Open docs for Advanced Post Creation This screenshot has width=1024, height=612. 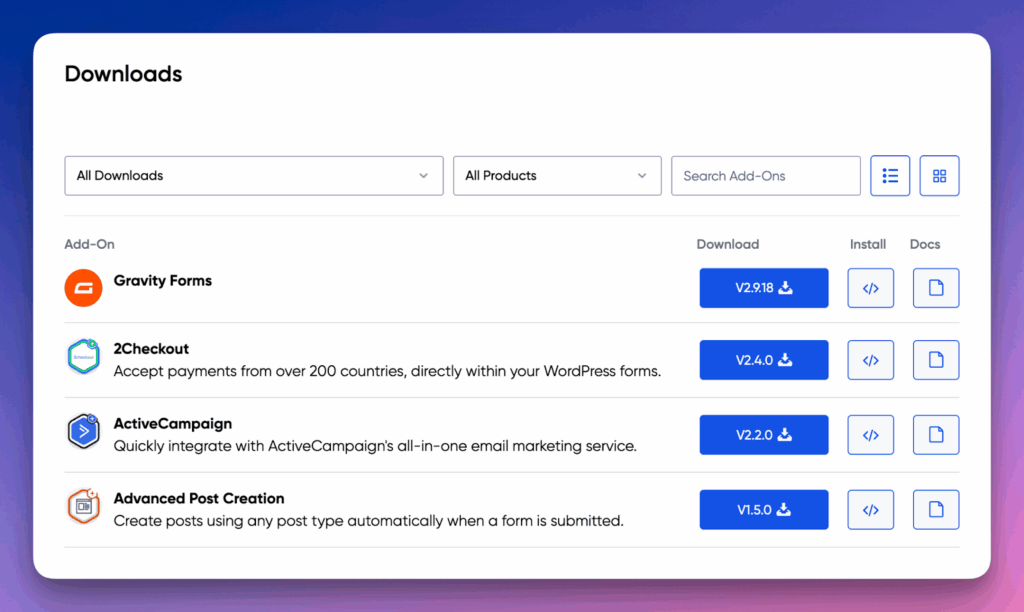pos(936,510)
